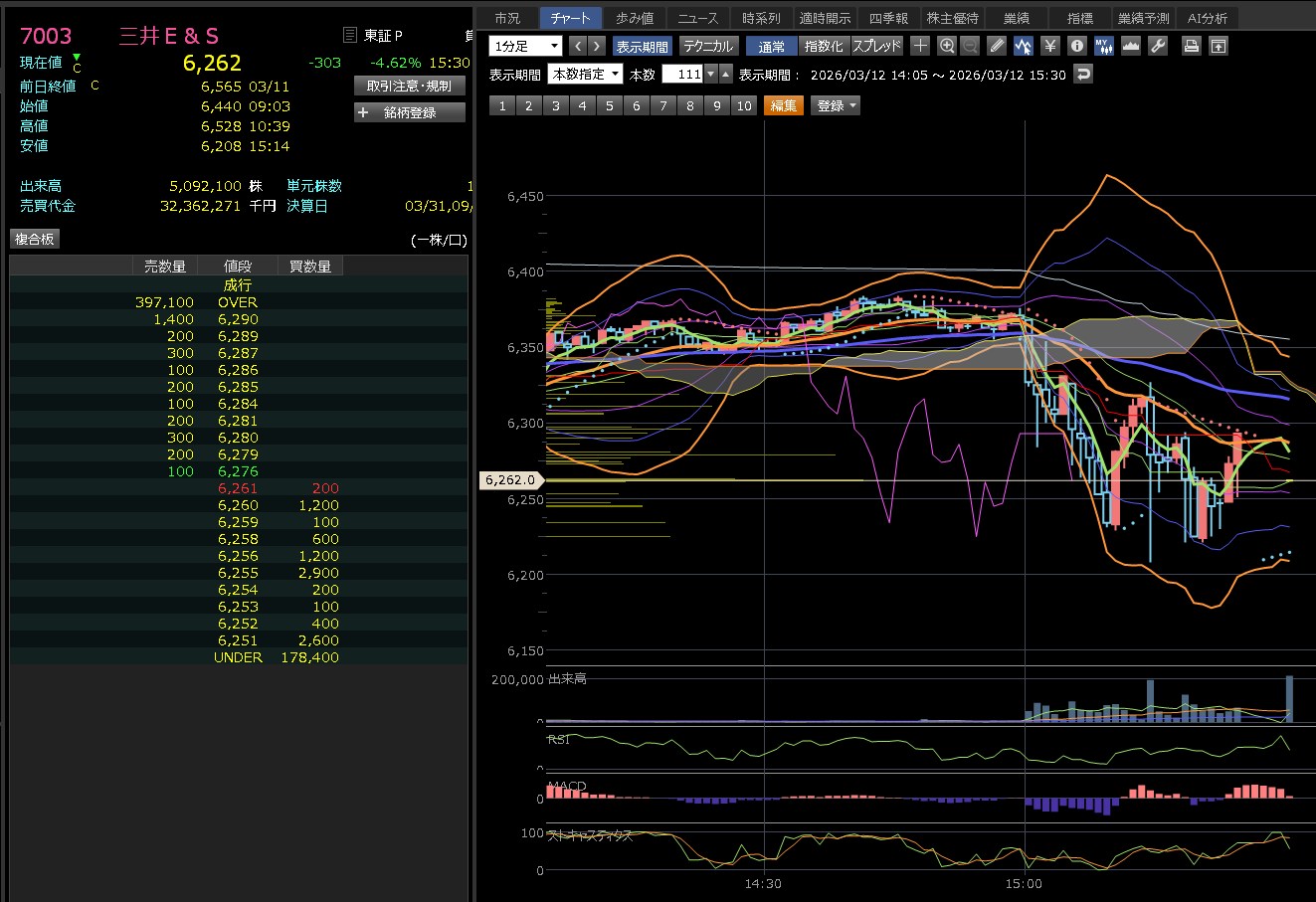
Task: Click the yen symbol icon
Action: click(x=1049, y=46)
